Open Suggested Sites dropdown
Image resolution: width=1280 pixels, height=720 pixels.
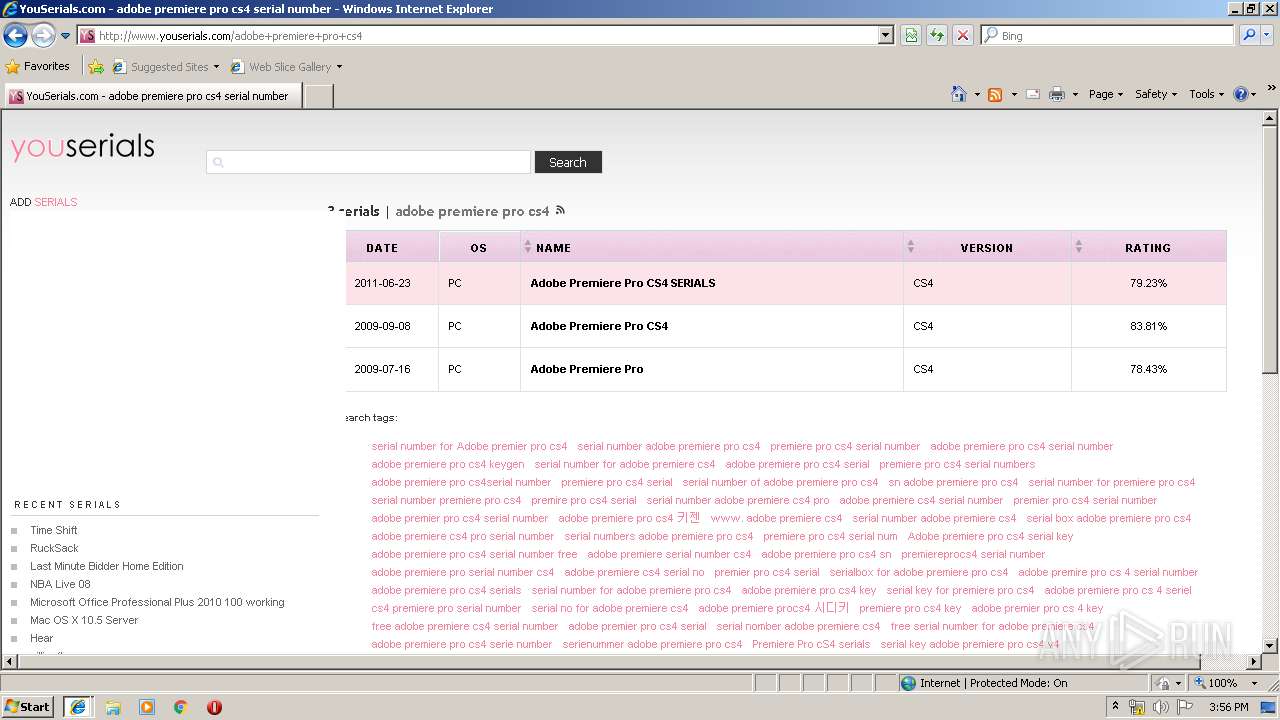tap(165, 67)
